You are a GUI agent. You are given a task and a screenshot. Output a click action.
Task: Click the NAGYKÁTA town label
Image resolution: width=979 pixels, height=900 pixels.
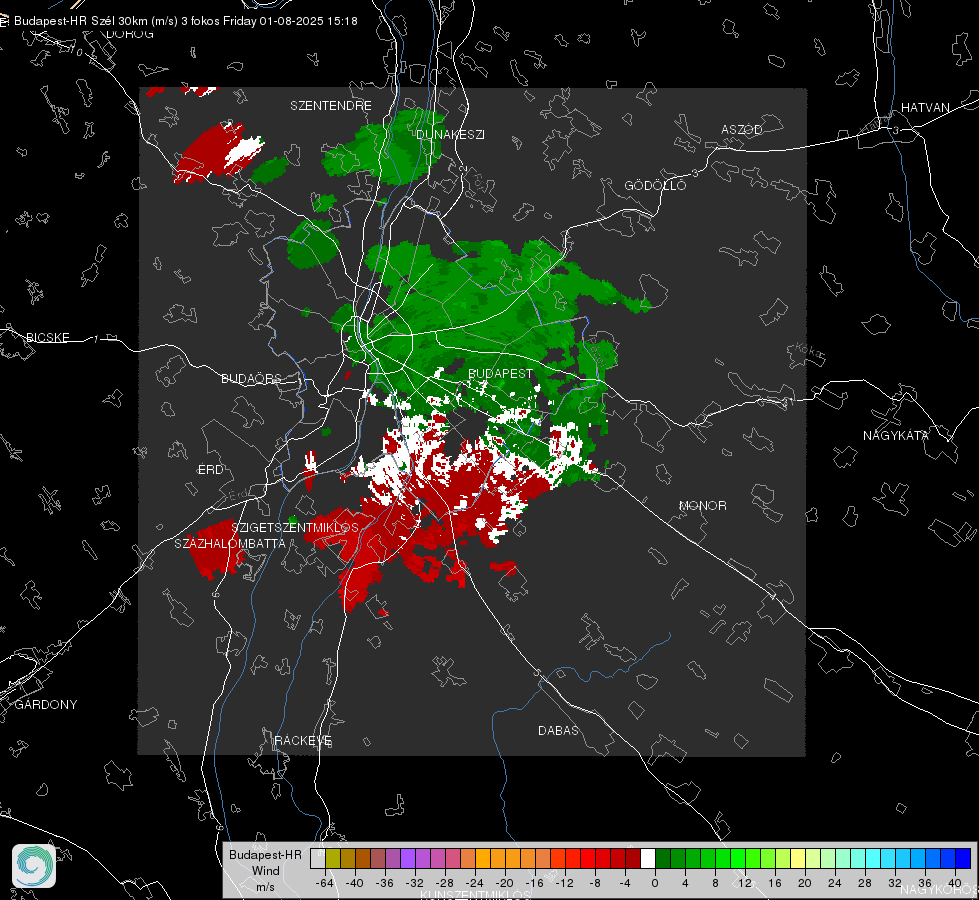(x=896, y=435)
